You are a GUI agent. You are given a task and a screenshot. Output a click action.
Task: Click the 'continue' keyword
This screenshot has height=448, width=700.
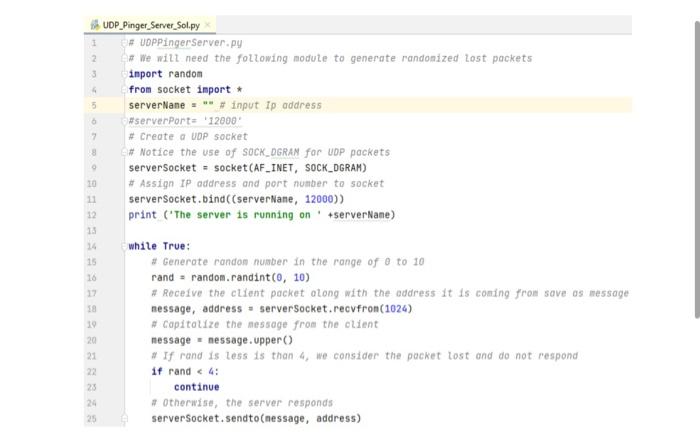(x=196, y=387)
